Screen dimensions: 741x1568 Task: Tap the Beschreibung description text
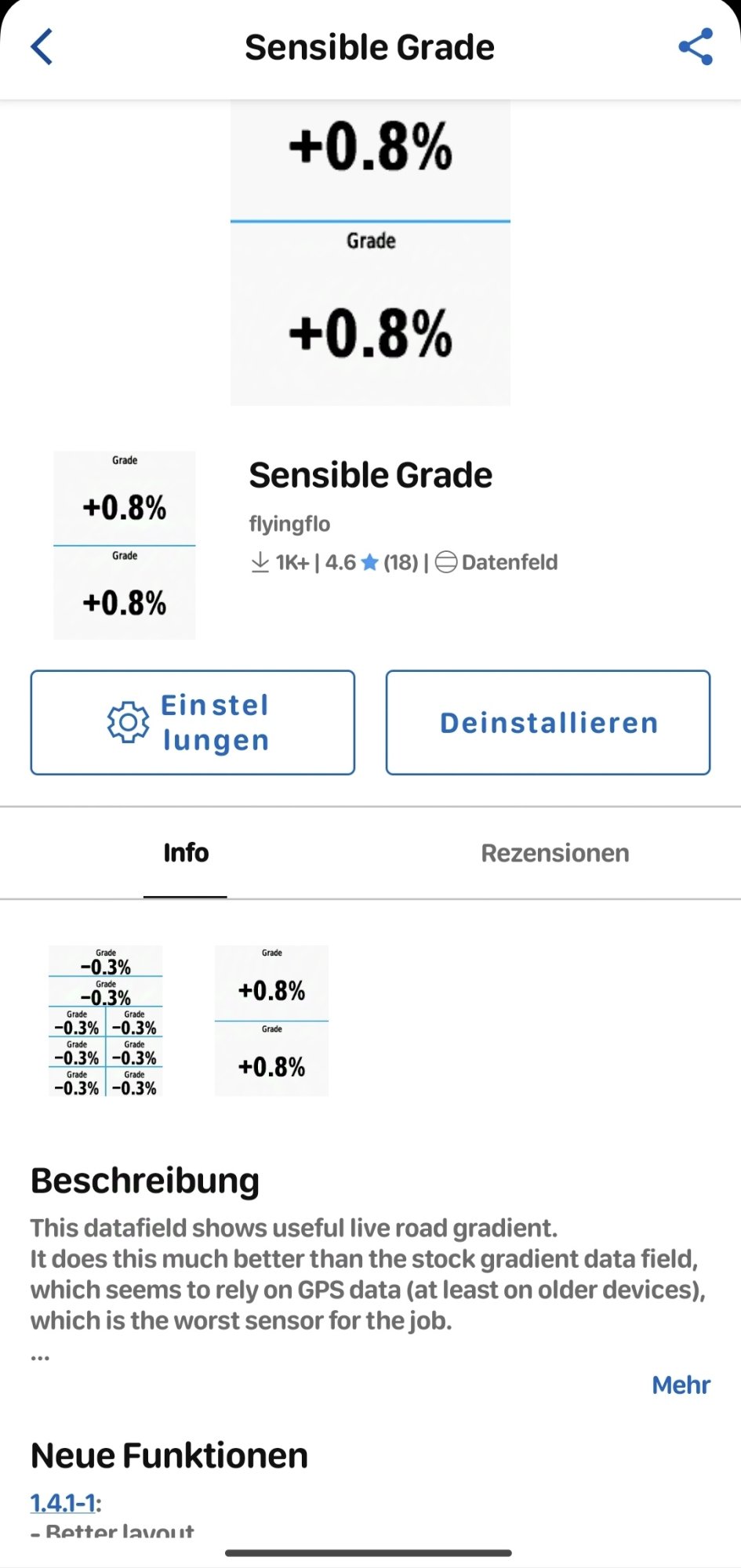(x=367, y=1274)
